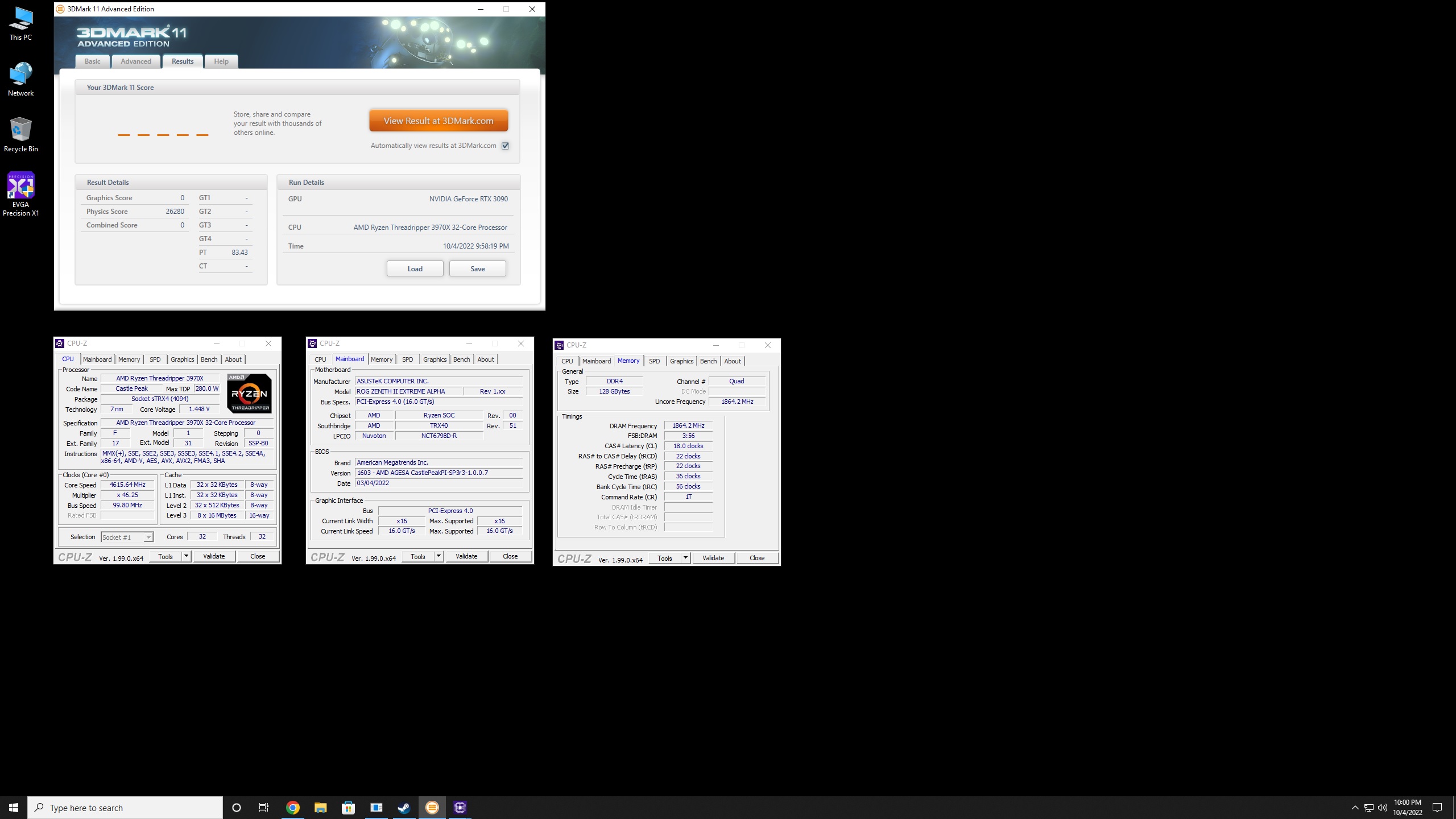Viewport: 1456px width, 819px height.
Task: Click Save button in Run Details
Action: tap(478, 268)
